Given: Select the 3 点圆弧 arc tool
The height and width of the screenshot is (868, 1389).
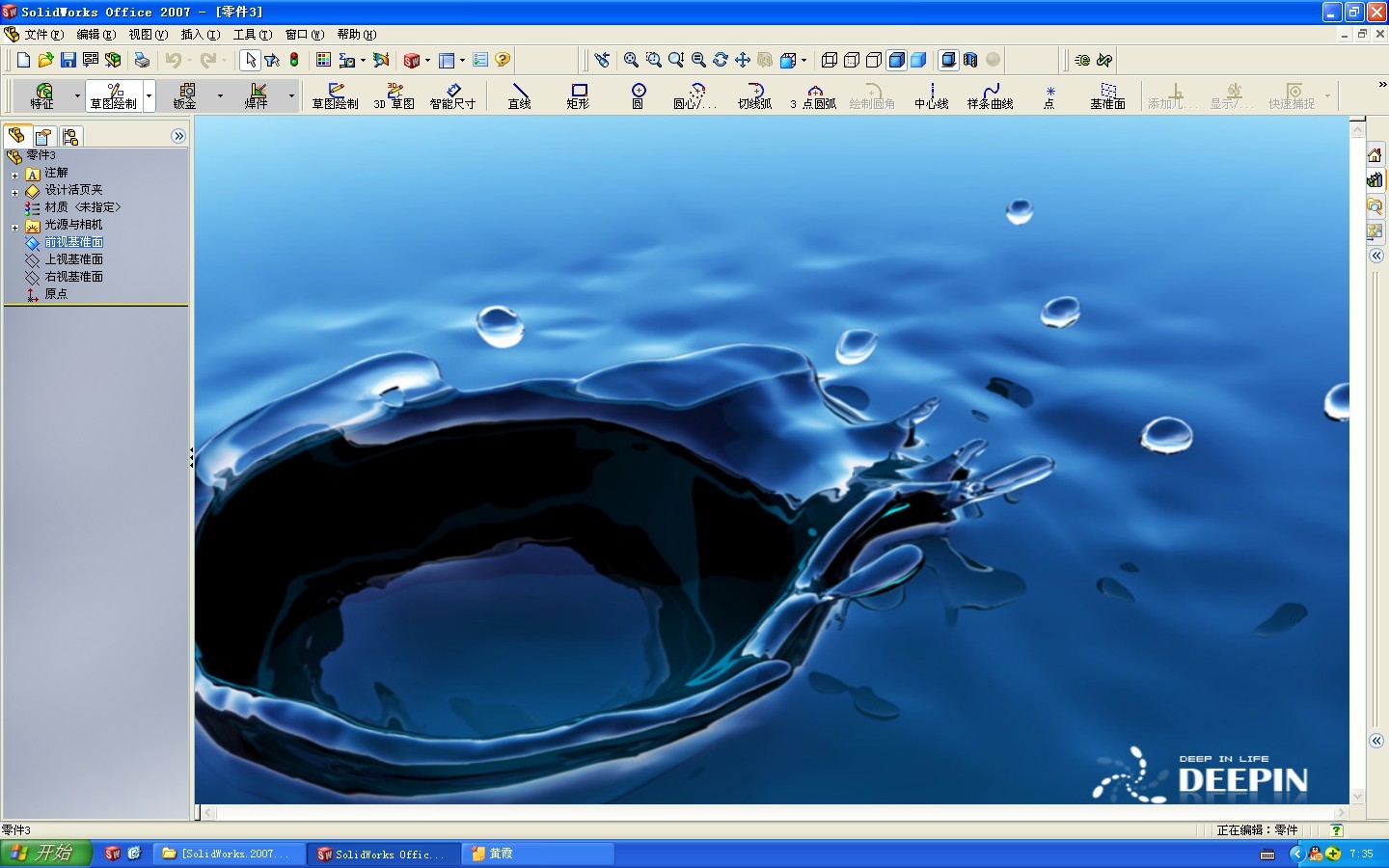Looking at the screenshot, I should click(x=814, y=95).
